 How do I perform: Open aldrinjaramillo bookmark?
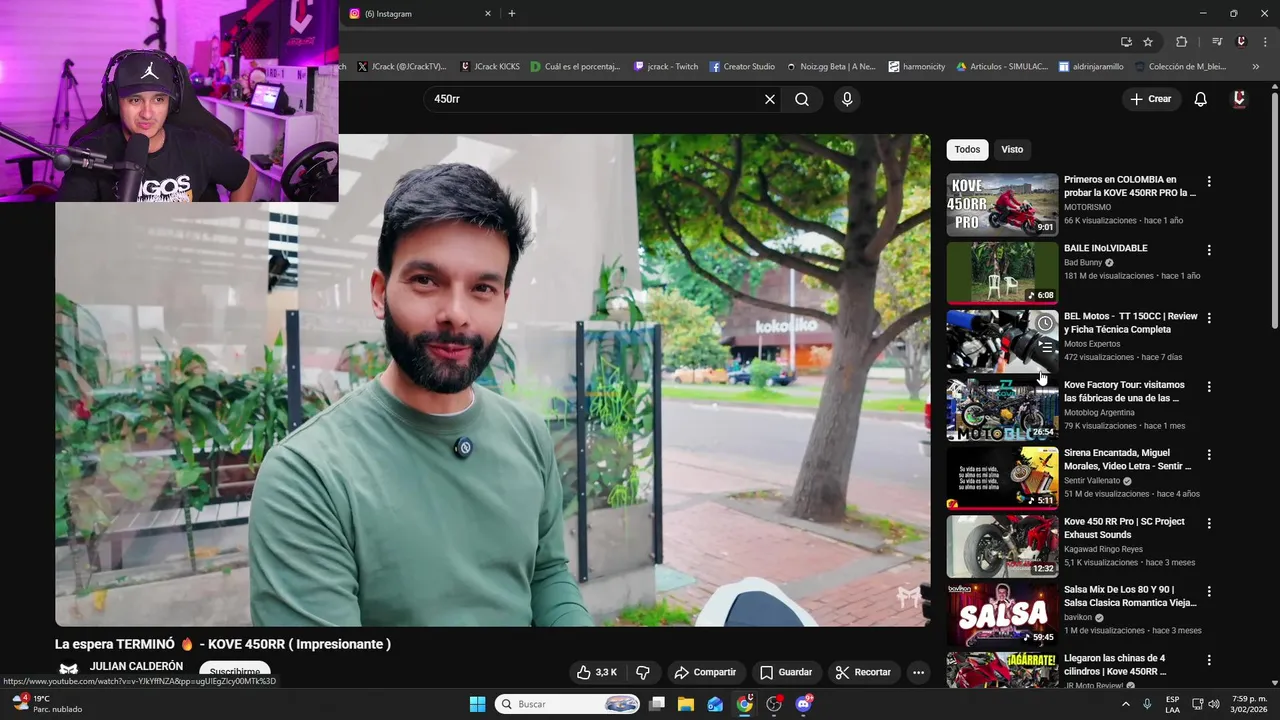tap(1091, 67)
